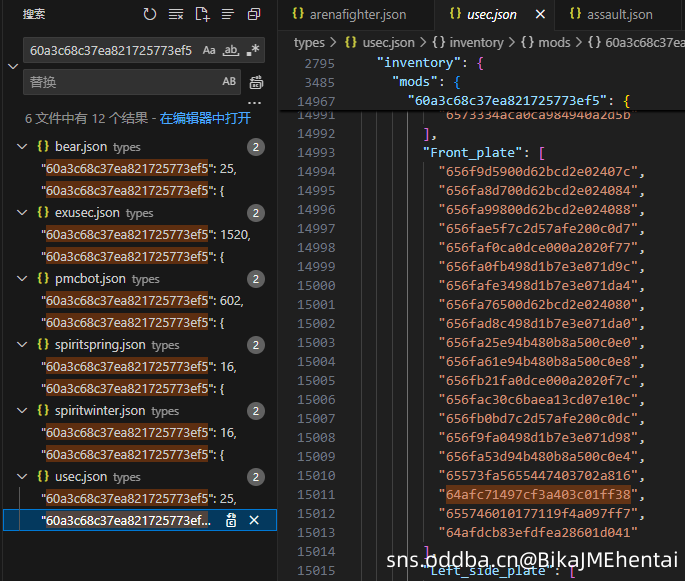Toggle Use Regular Expression search
The image size is (685, 581).
253,50
